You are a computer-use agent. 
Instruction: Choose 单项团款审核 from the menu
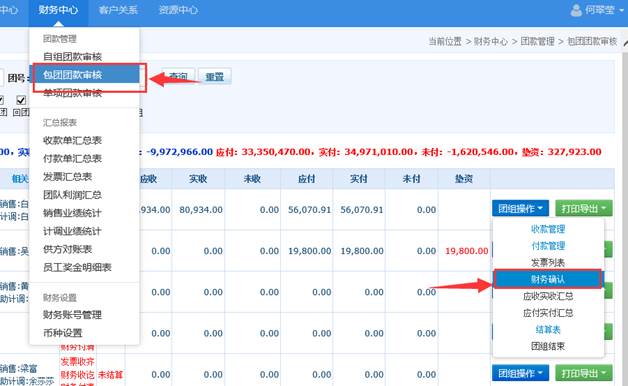[x=72, y=93]
